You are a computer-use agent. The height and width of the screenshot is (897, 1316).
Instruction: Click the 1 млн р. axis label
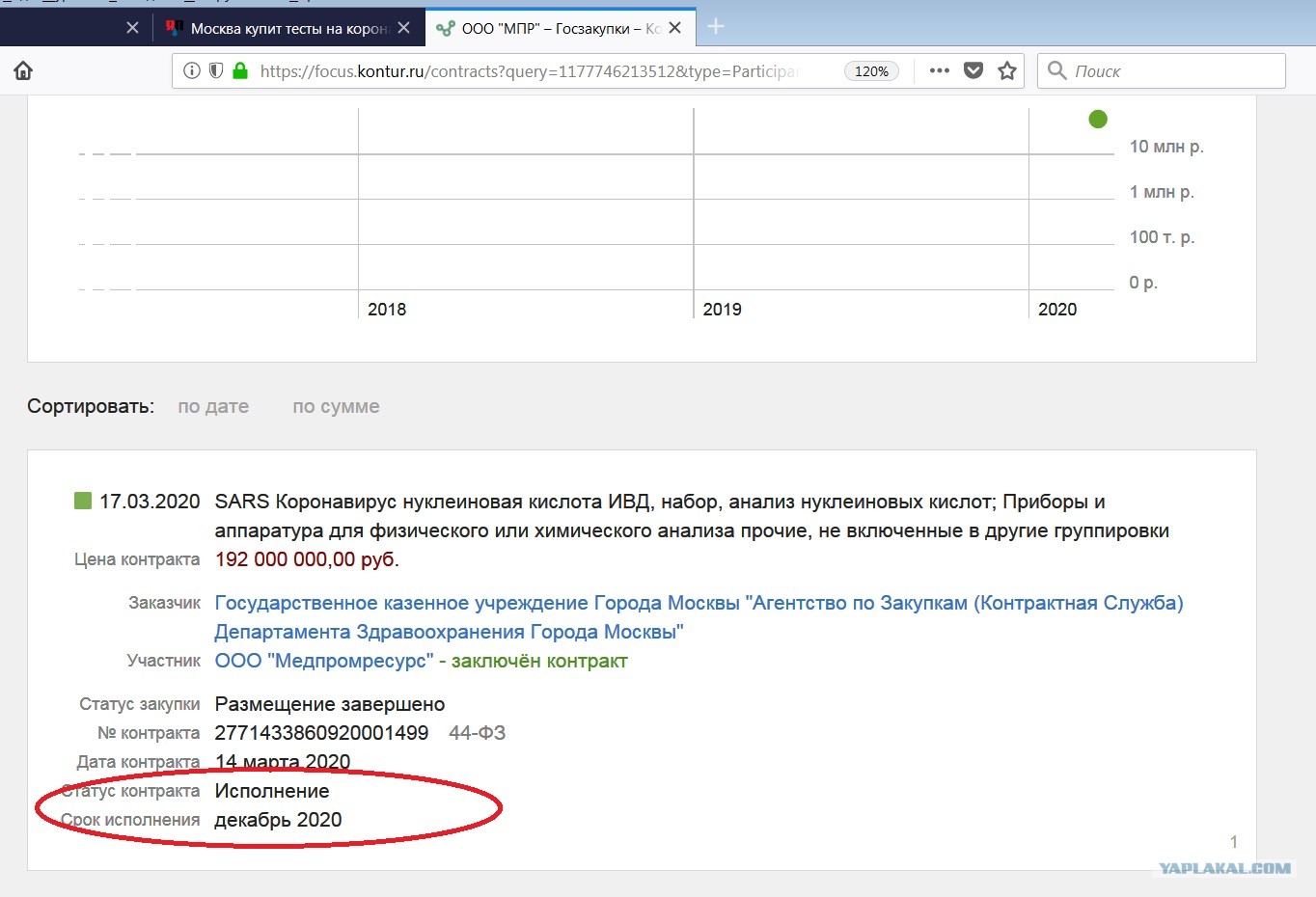click(1162, 192)
